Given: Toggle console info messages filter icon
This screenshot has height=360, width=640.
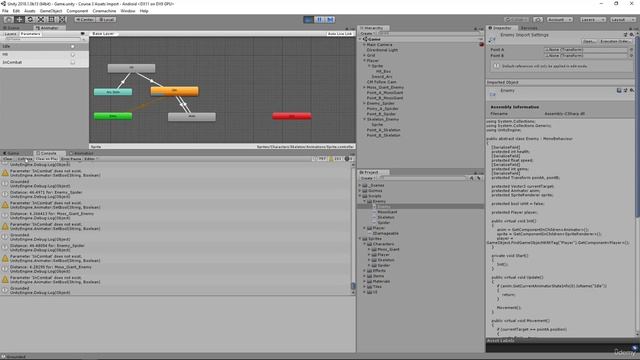Looking at the screenshot, I should [x=320, y=159].
